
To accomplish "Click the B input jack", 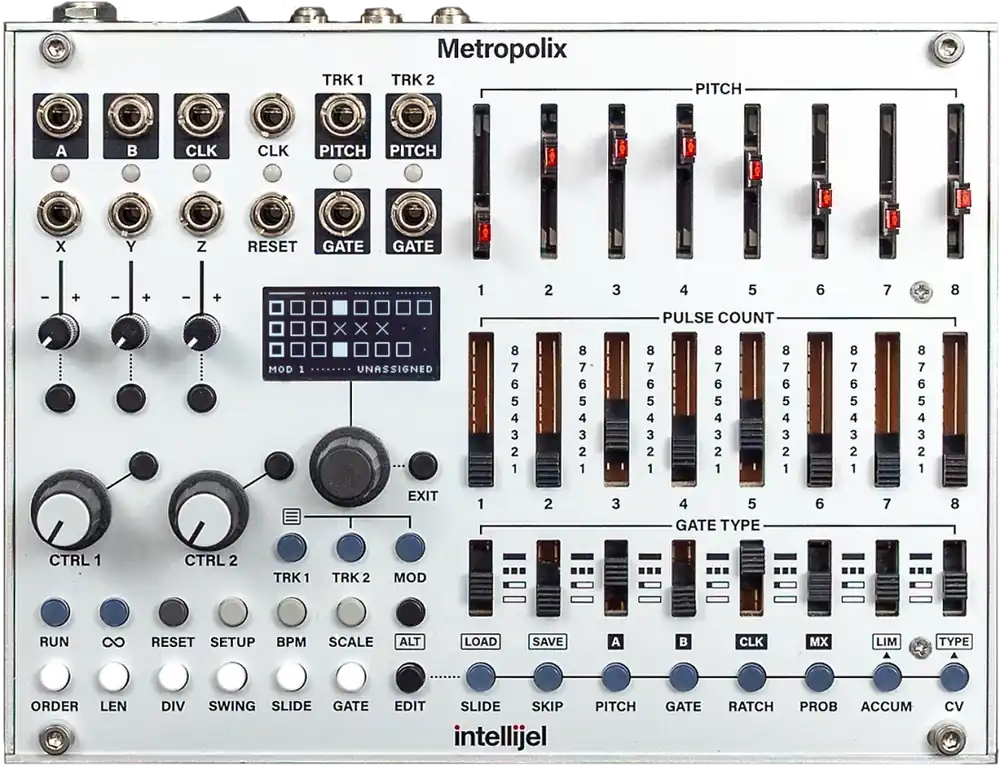I will coord(130,116).
